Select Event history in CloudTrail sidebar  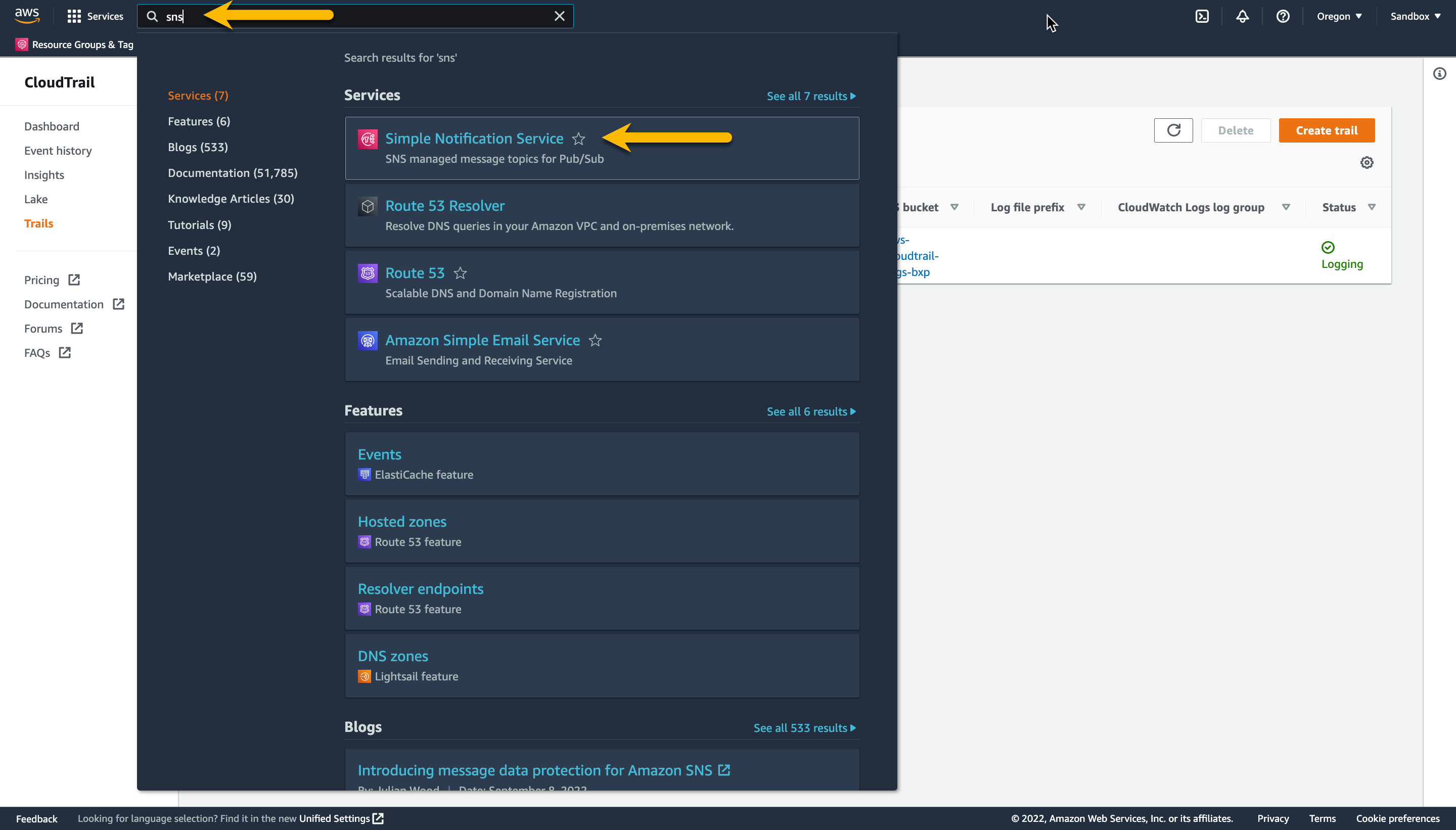point(58,151)
